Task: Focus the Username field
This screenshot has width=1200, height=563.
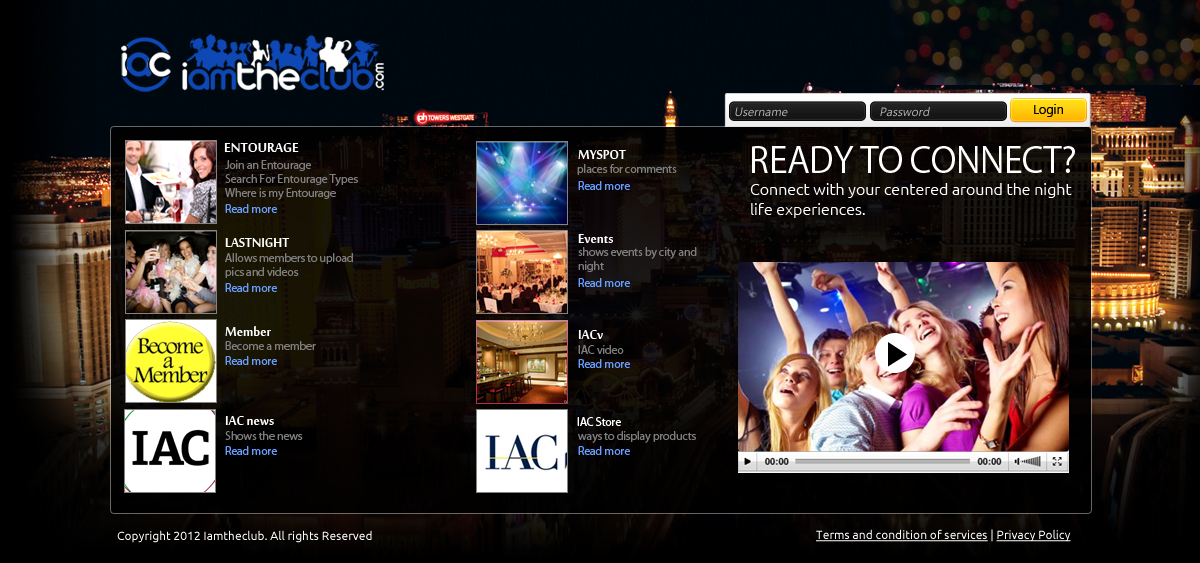Action: 797,111
